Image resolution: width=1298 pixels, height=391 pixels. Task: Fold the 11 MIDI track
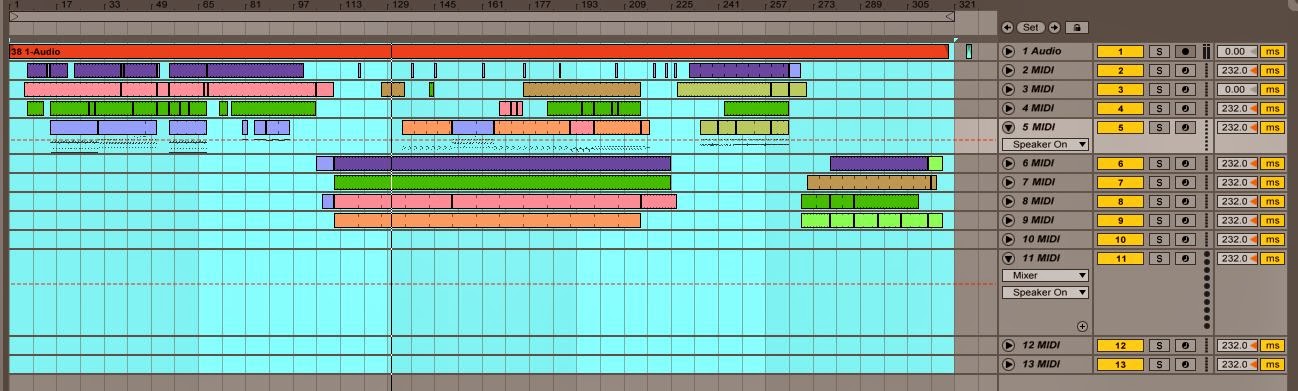click(1009, 258)
